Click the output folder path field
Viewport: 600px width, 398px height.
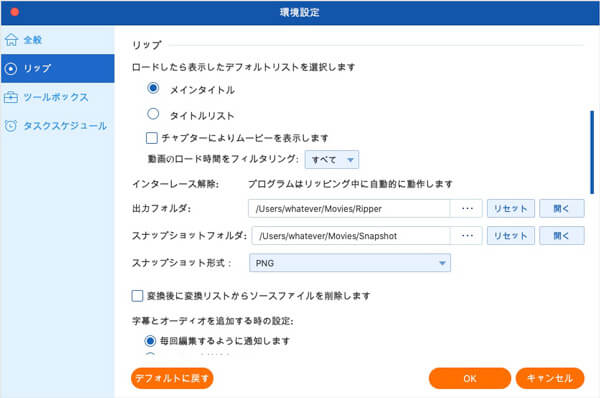point(349,209)
